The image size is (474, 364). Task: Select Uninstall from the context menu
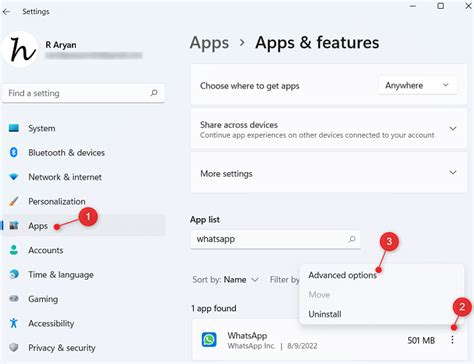[x=325, y=314]
